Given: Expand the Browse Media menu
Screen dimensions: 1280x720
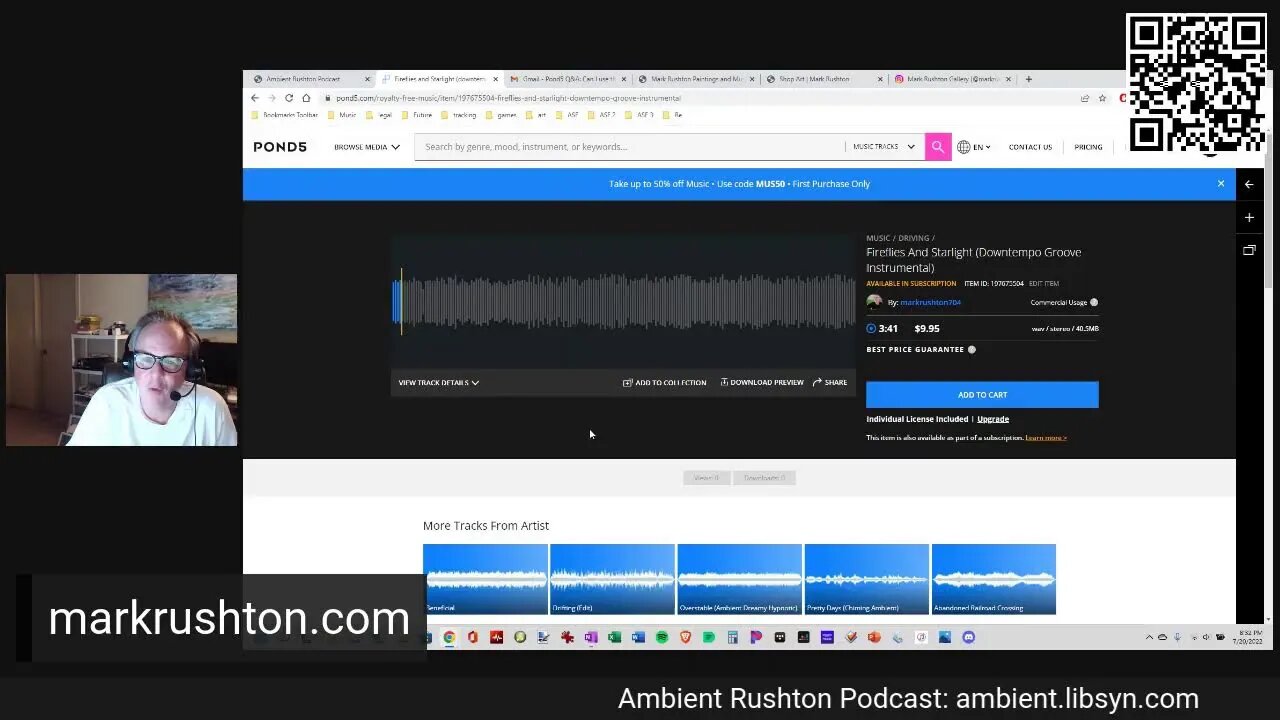Looking at the screenshot, I should pos(367,147).
